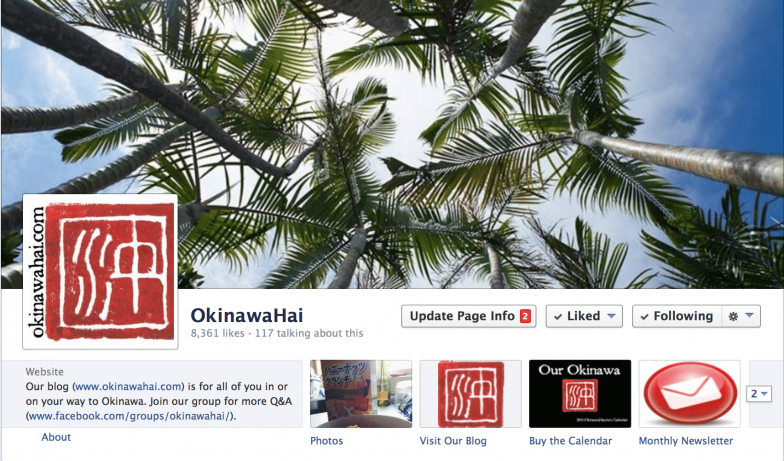Image resolution: width=784 pixels, height=461 pixels.
Task: Expand the Liked dropdown arrow
Action: pyautogui.click(x=611, y=316)
